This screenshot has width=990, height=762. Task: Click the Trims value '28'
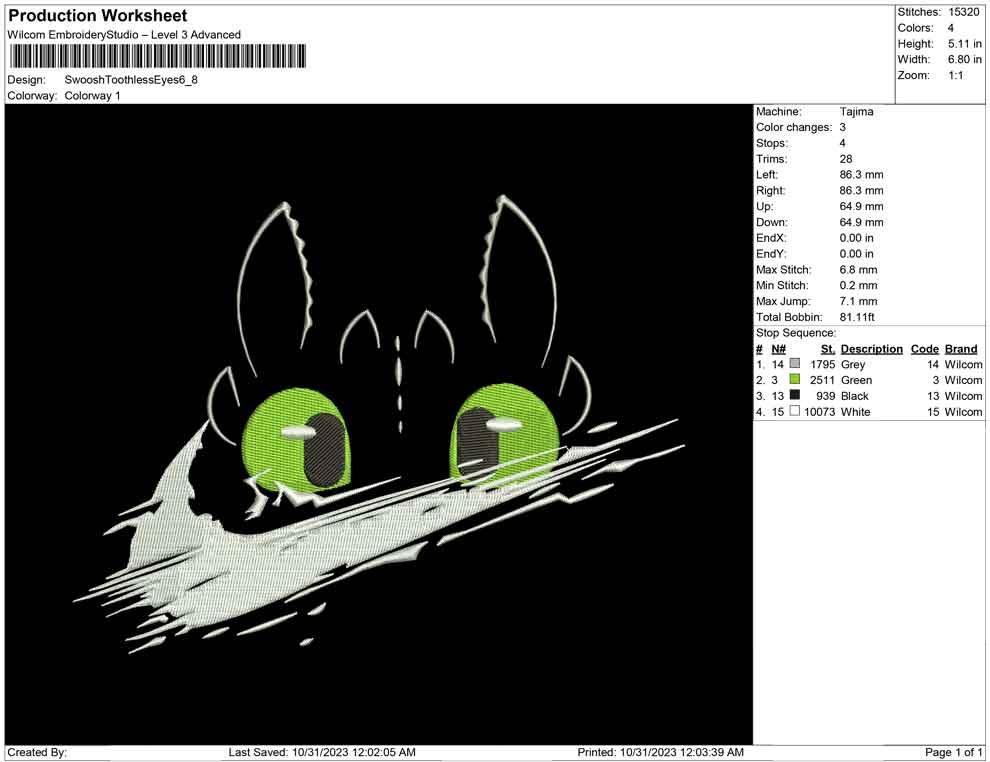point(845,159)
